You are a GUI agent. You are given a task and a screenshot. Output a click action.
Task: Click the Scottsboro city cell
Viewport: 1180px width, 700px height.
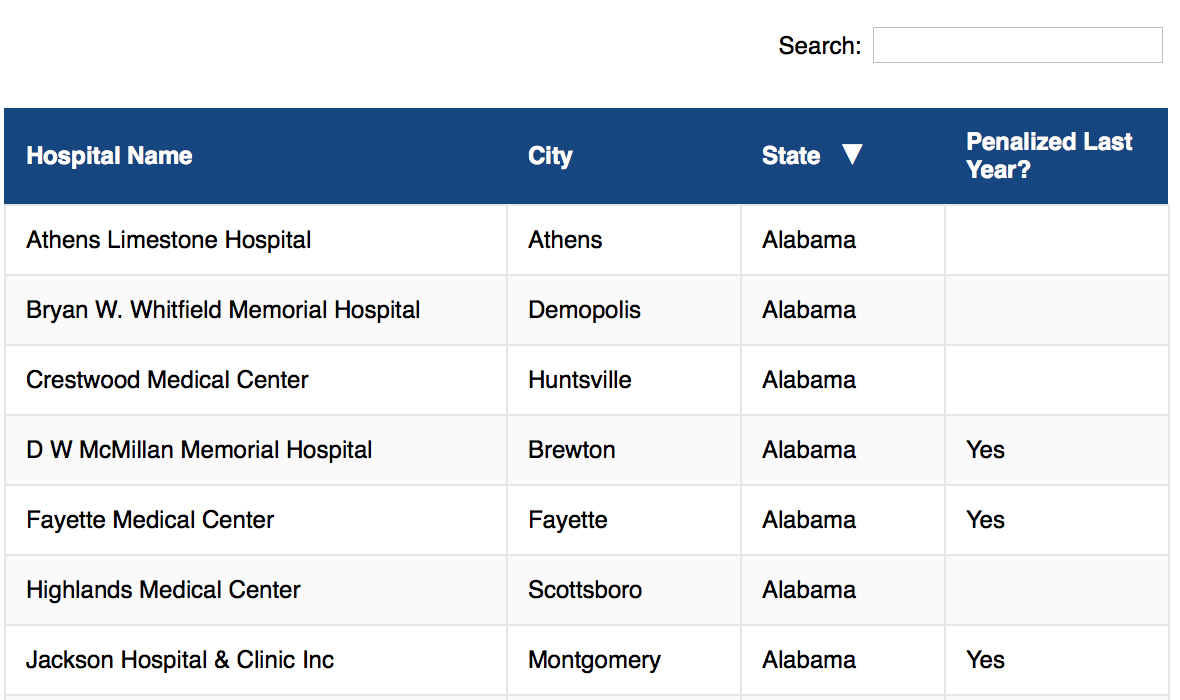pyautogui.click(x=585, y=590)
